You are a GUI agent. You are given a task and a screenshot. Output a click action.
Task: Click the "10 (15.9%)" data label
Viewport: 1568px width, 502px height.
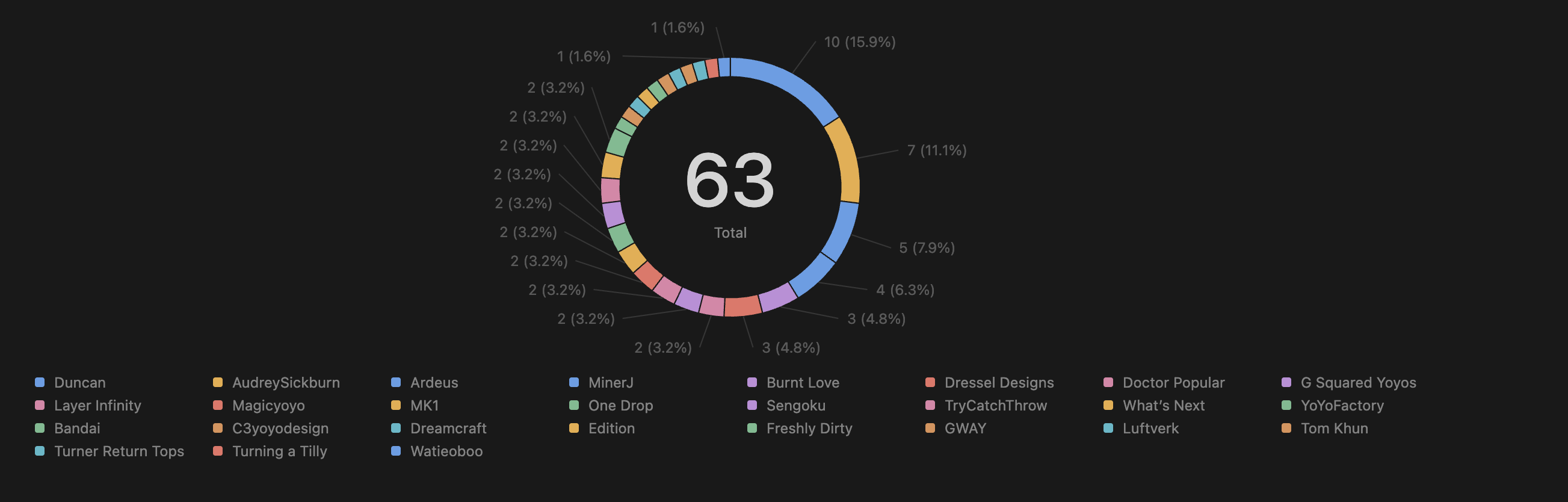click(x=859, y=42)
